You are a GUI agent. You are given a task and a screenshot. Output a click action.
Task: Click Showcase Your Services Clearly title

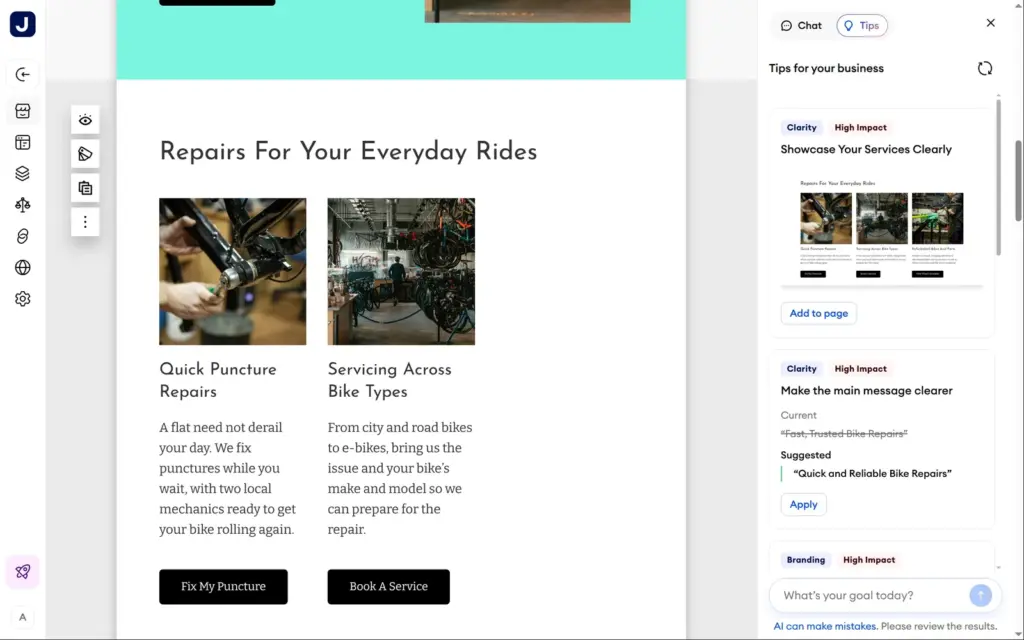pos(866,150)
